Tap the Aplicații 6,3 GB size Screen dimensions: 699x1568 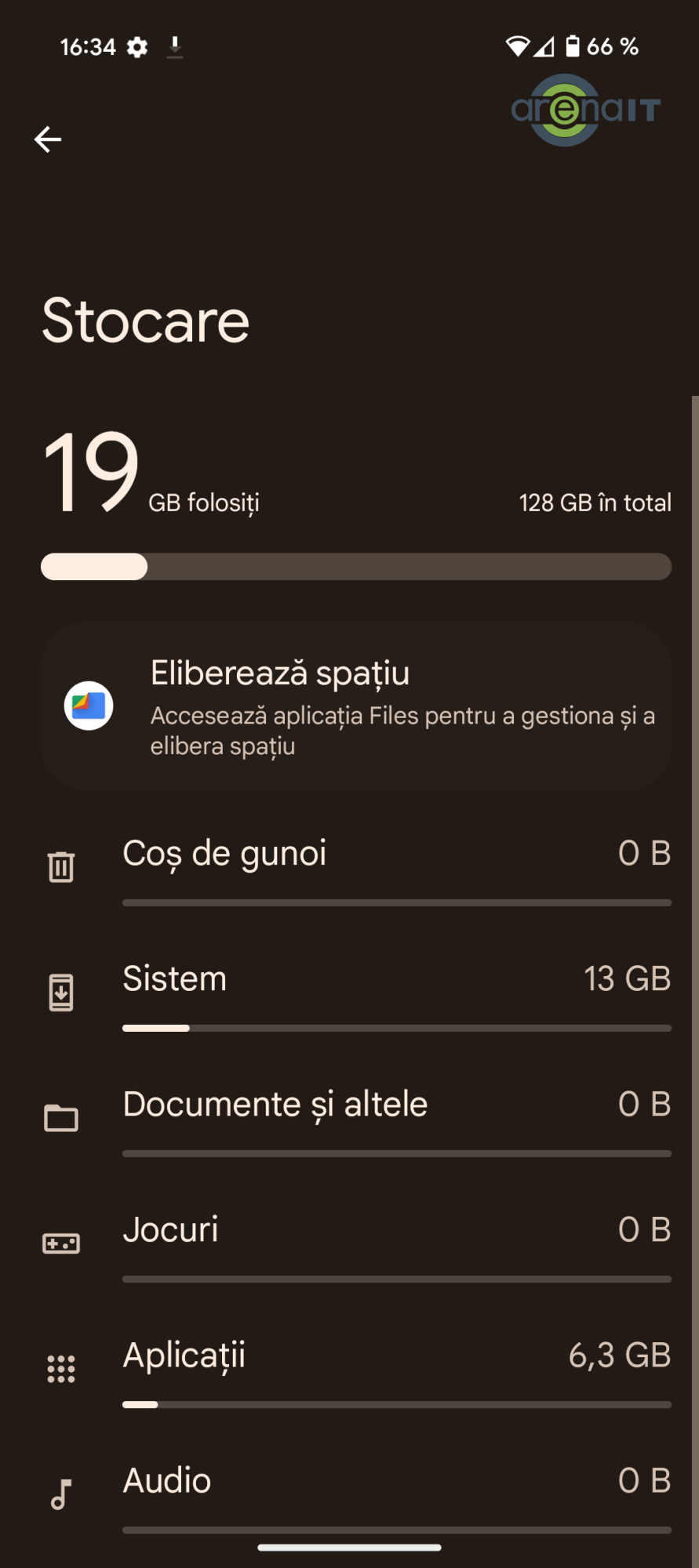(620, 1355)
